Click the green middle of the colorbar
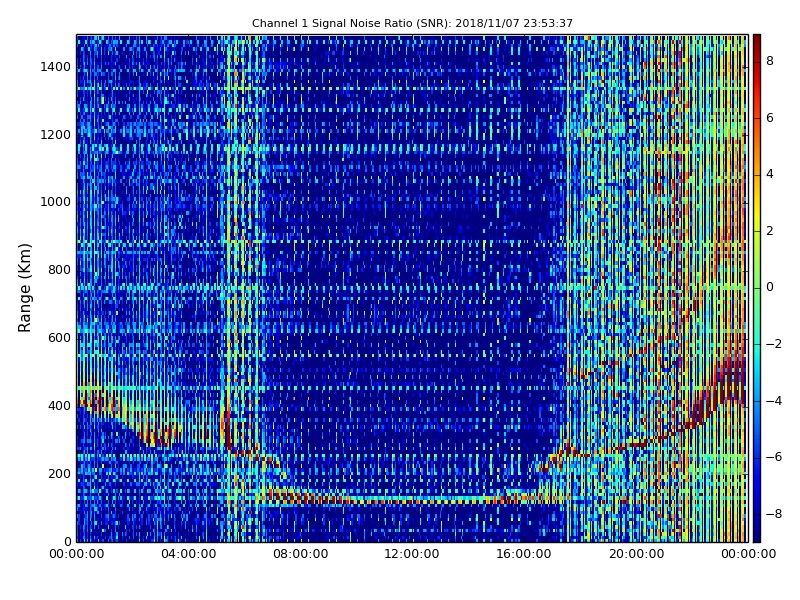Viewport: 800px width, 600px height. (757, 288)
